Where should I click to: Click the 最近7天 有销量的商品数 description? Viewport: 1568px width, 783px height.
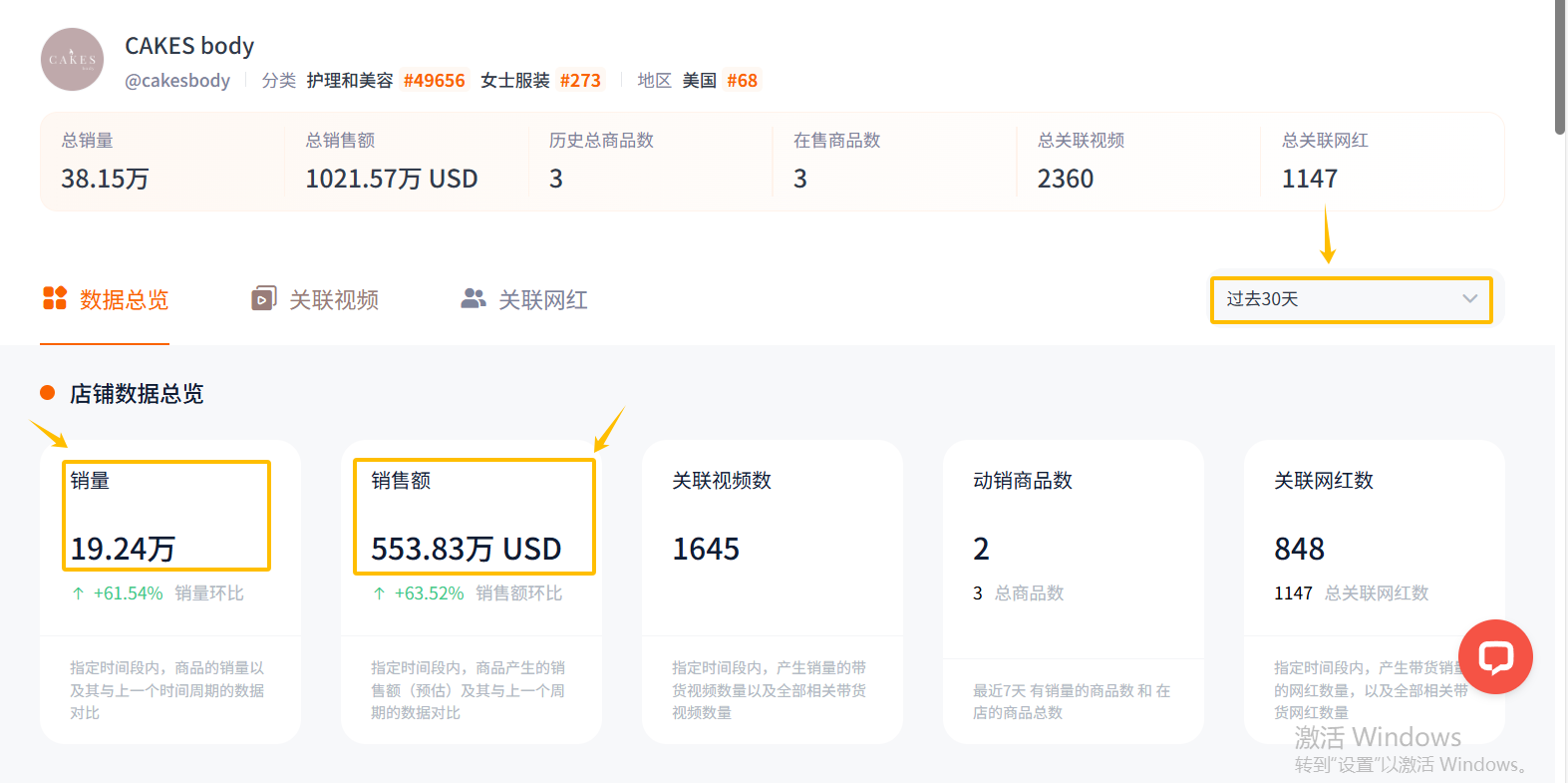coord(1072,701)
